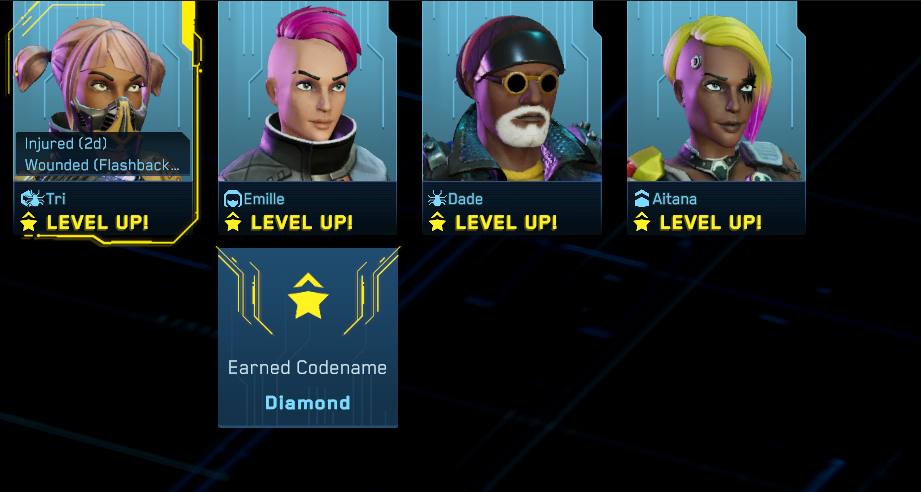Viewport: 921px width, 492px height.
Task: Select Emille's pink mohawk portrait
Action: (x=307, y=91)
